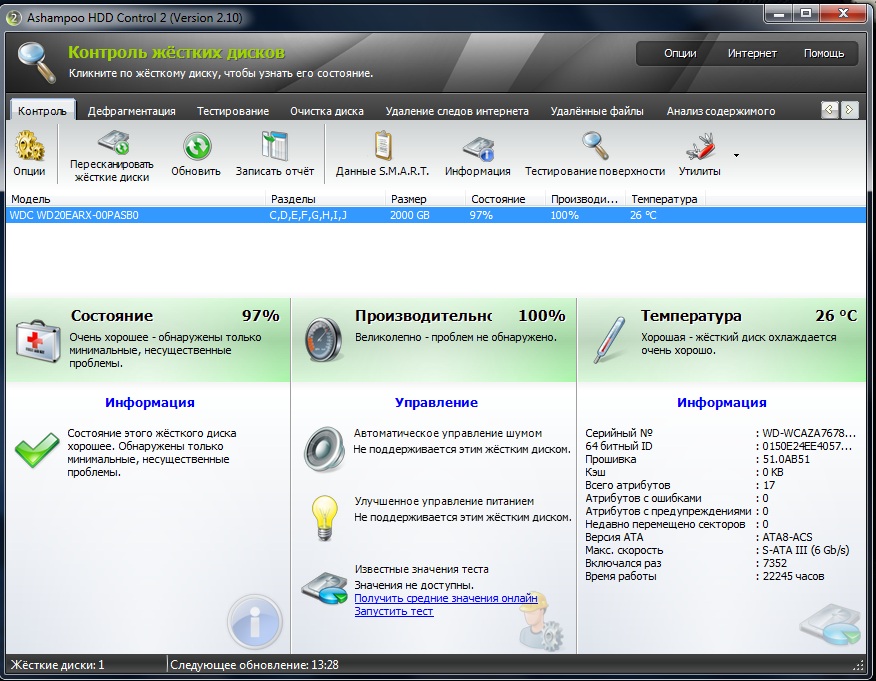Start Тестирование поверхности magnifier icon
The image size is (876, 681).
click(595, 147)
